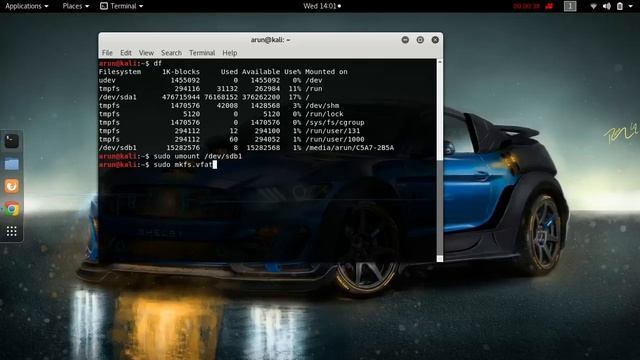The height and width of the screenshot is (360, 640).
Task: Launch the orange Burp Suite dock icon
Action: pyautogui.click(x=11, y=186)
